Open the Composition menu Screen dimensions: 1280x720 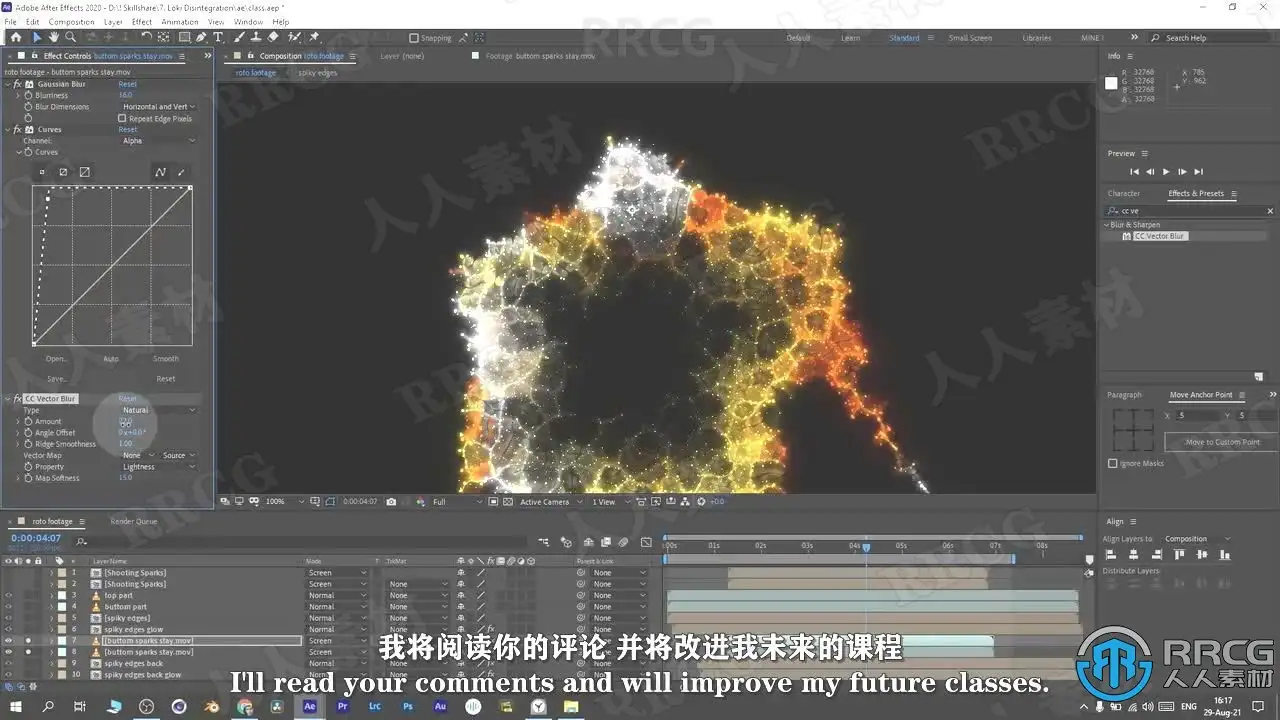point(72,21)
